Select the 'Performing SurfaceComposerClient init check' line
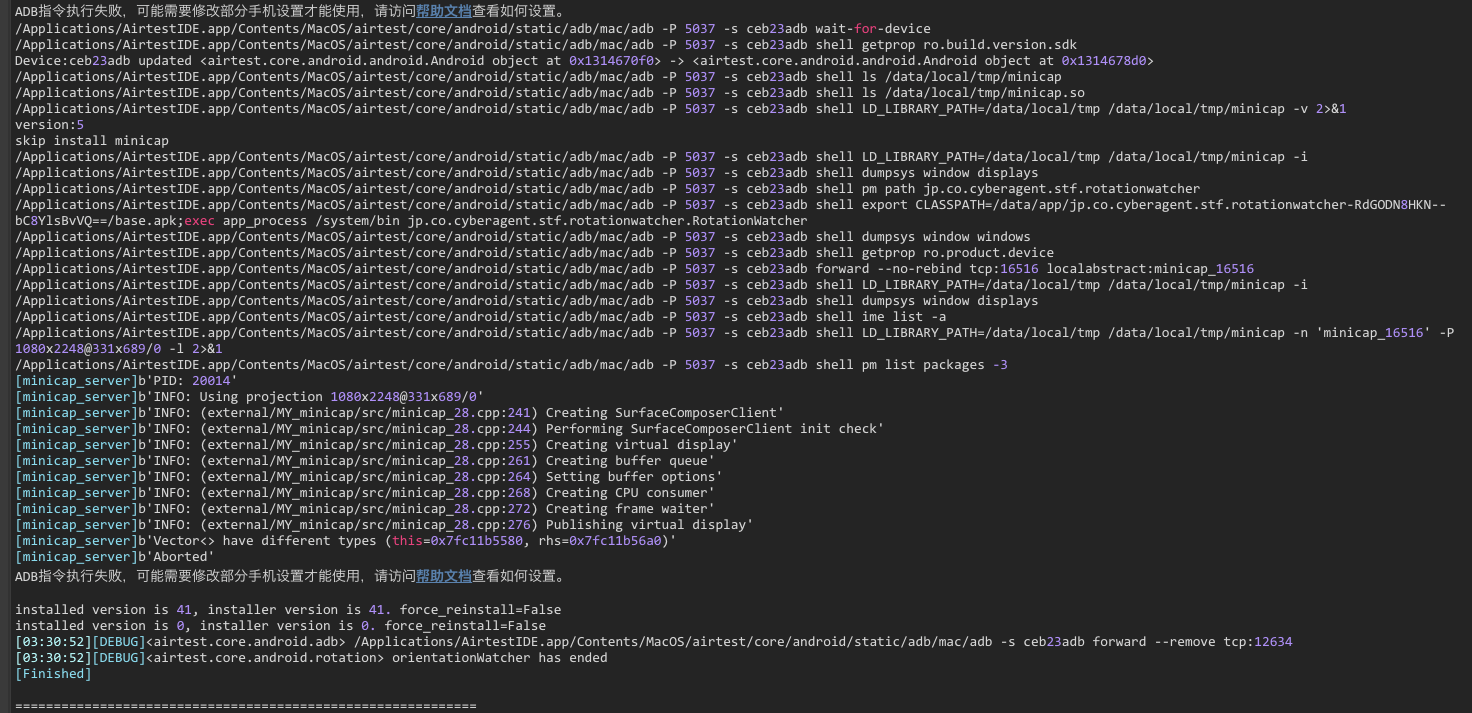Viewport: 1472px width, 713px height. click(449, 429)
